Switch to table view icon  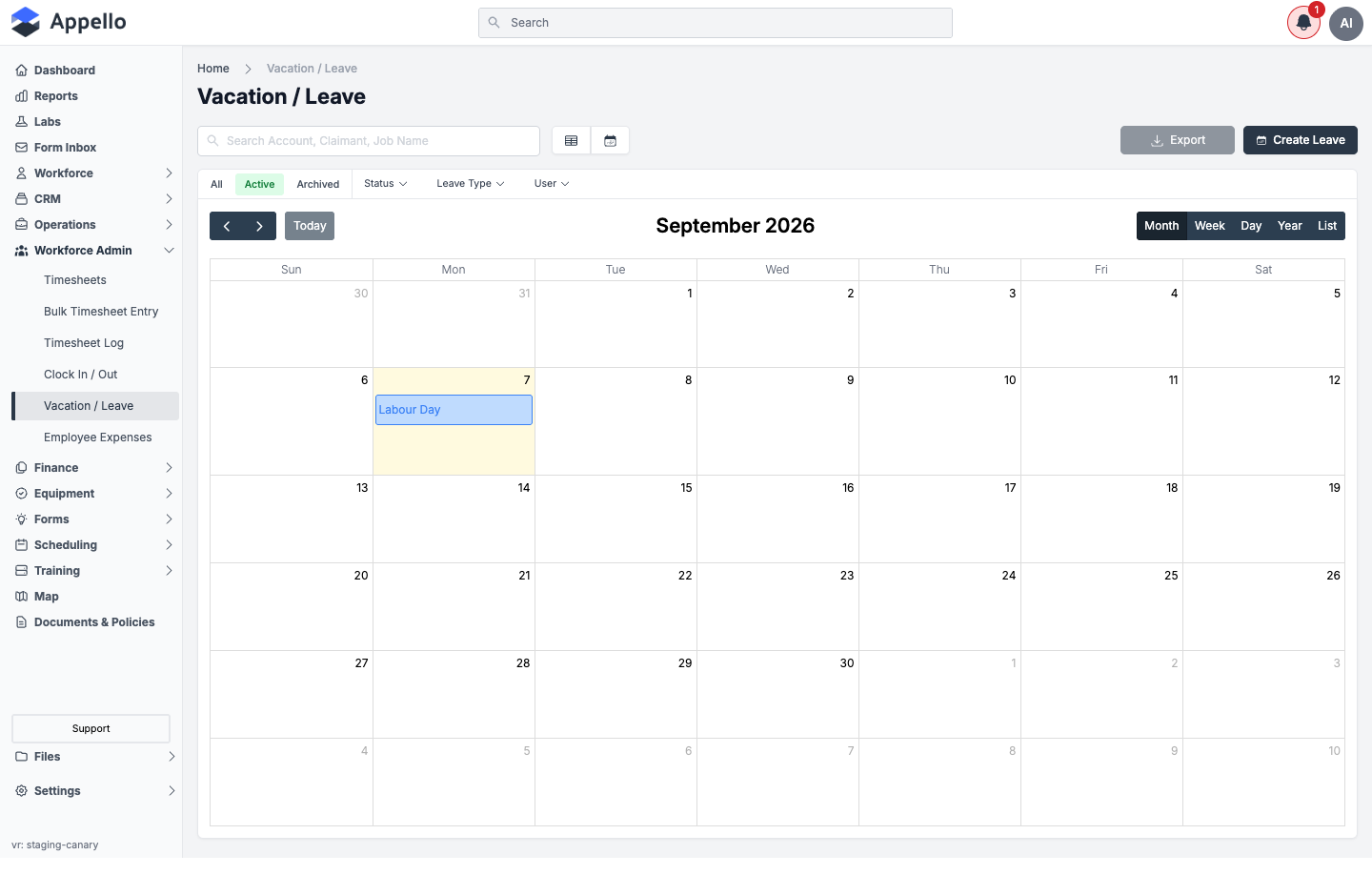tap(572, 141)
